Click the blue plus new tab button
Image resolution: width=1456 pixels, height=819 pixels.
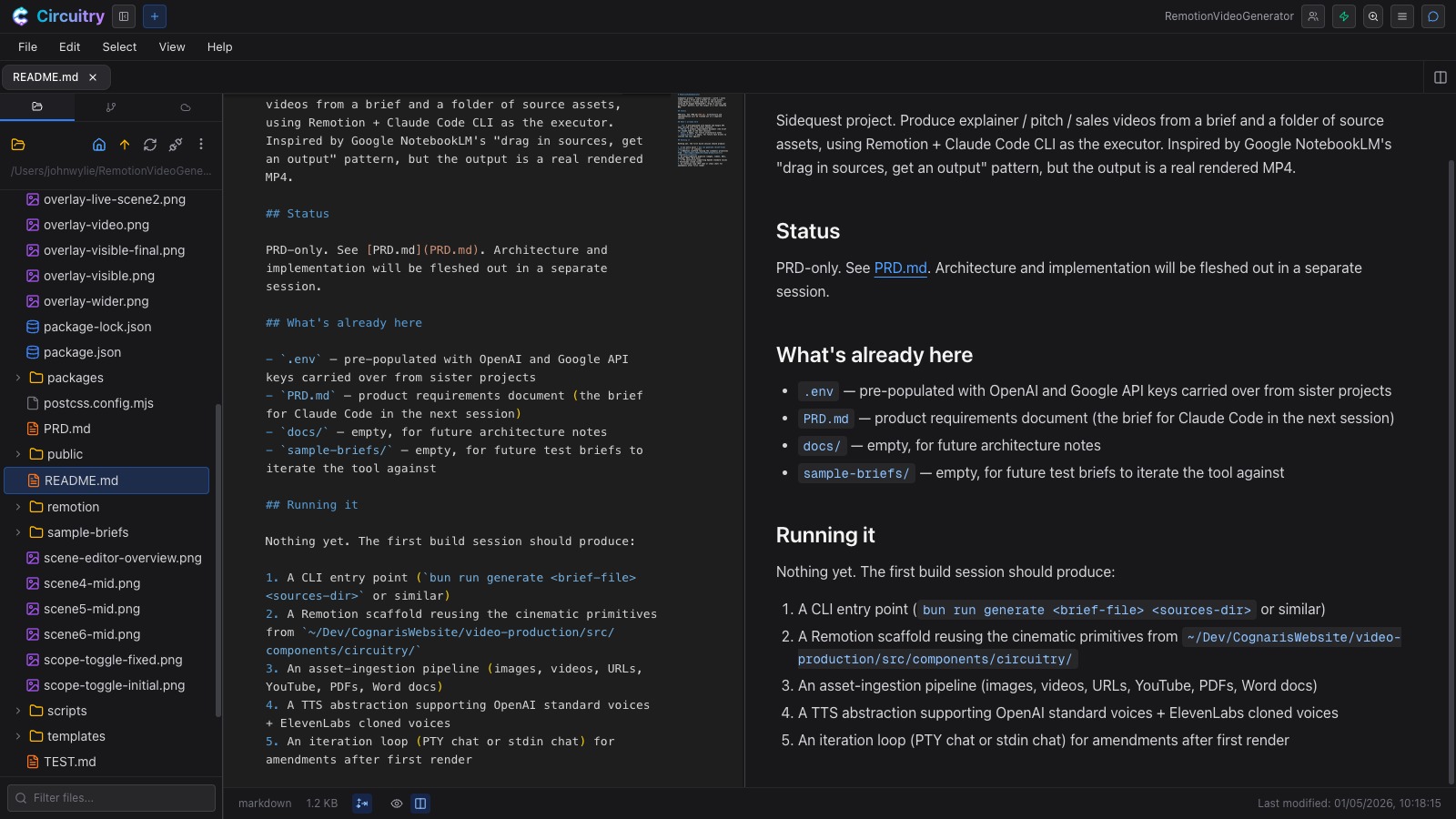coord(155,16)
